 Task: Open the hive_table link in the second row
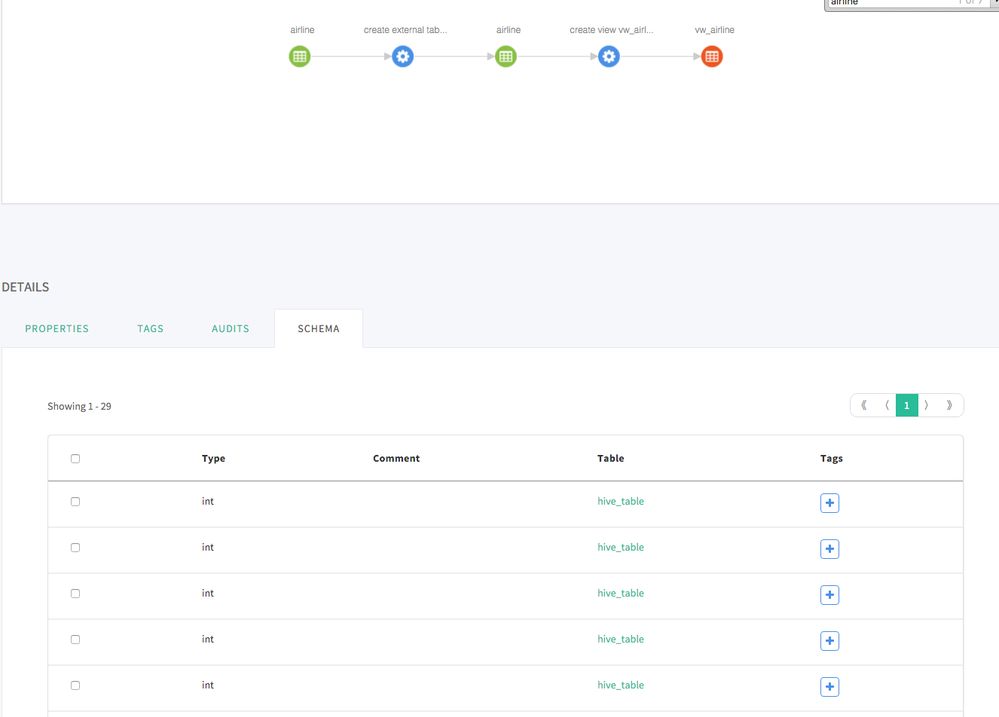621,547
